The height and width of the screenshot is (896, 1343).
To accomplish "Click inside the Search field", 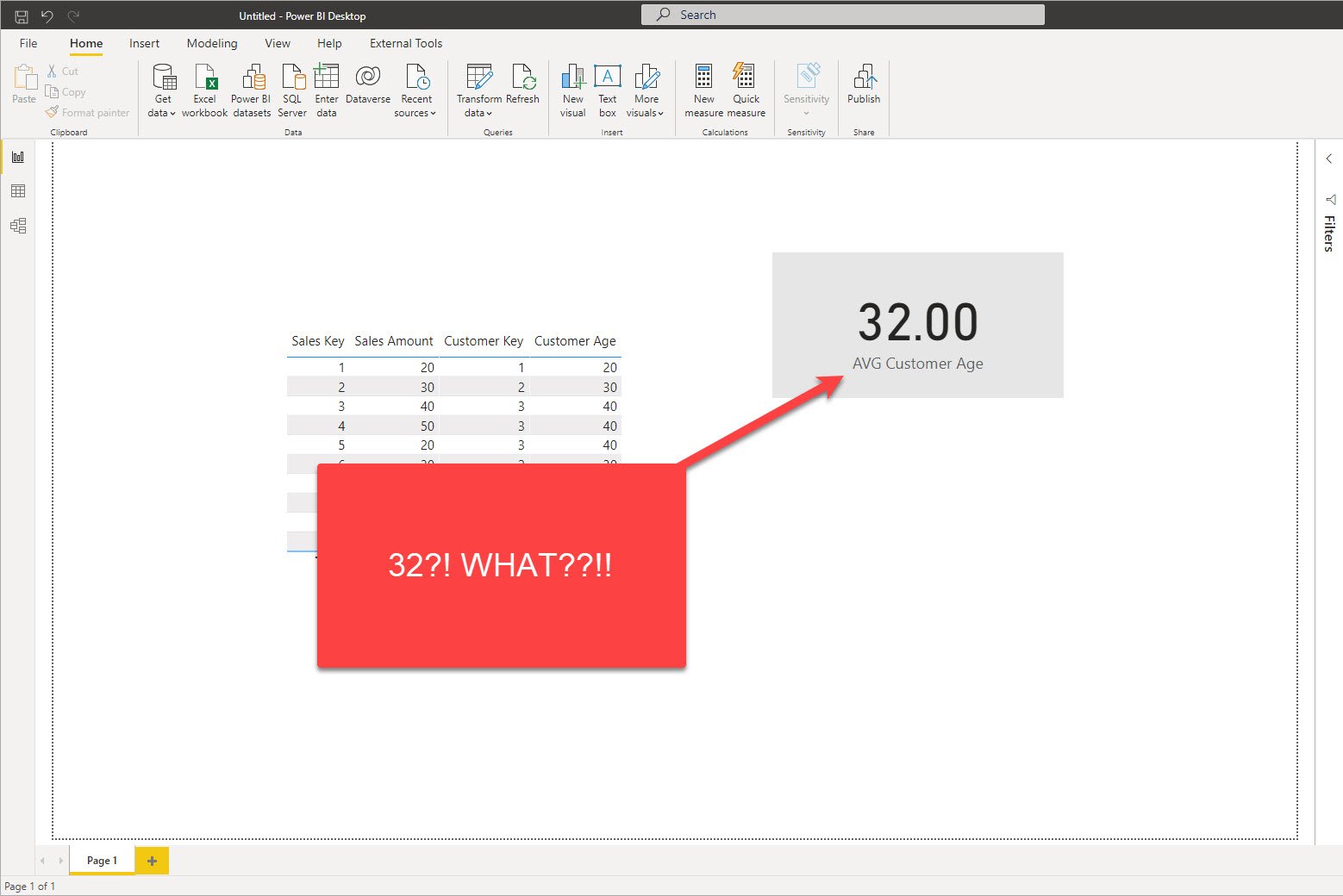I will click(x=840, y=14).
